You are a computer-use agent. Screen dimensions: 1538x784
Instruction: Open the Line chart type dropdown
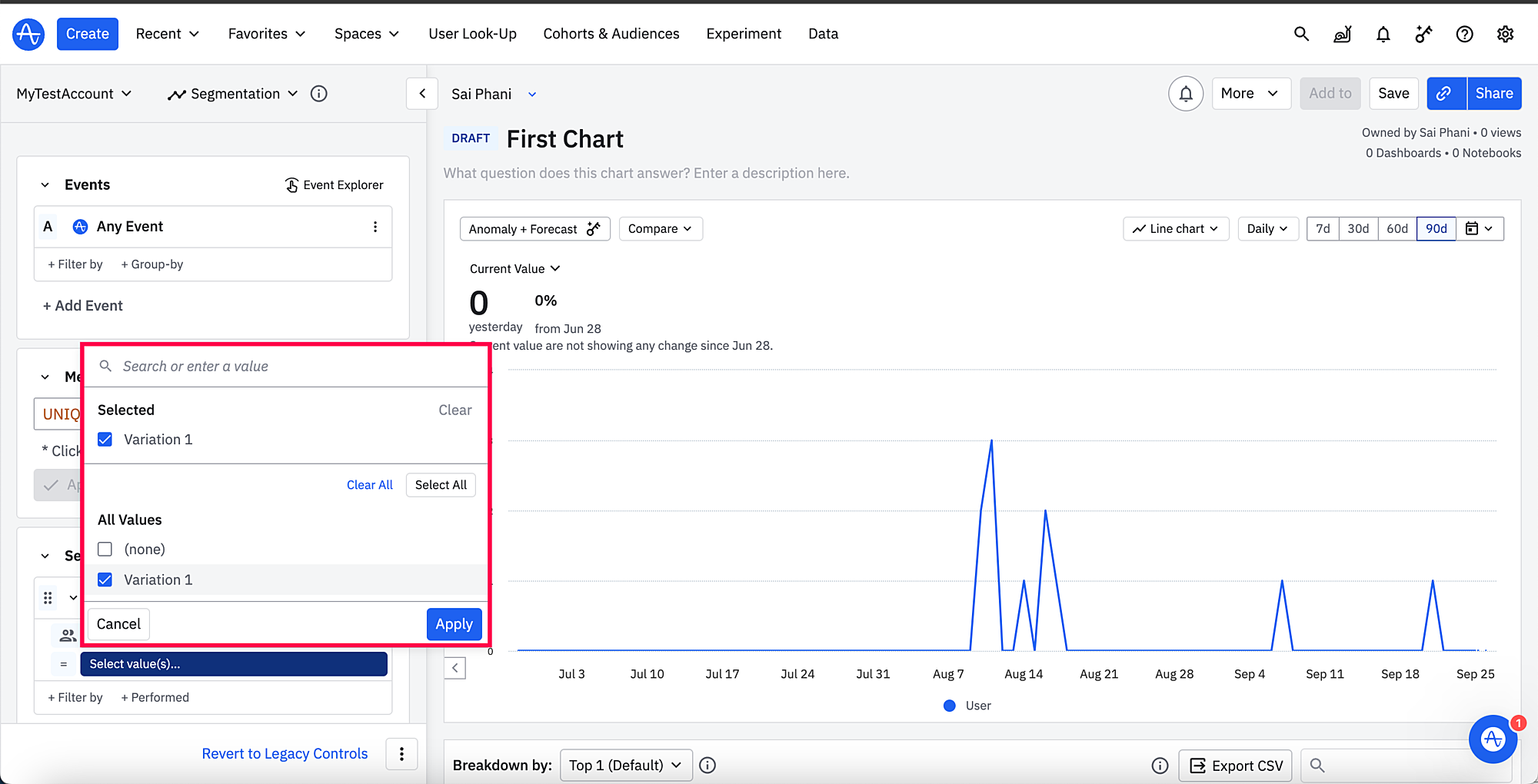[1175, 229]
